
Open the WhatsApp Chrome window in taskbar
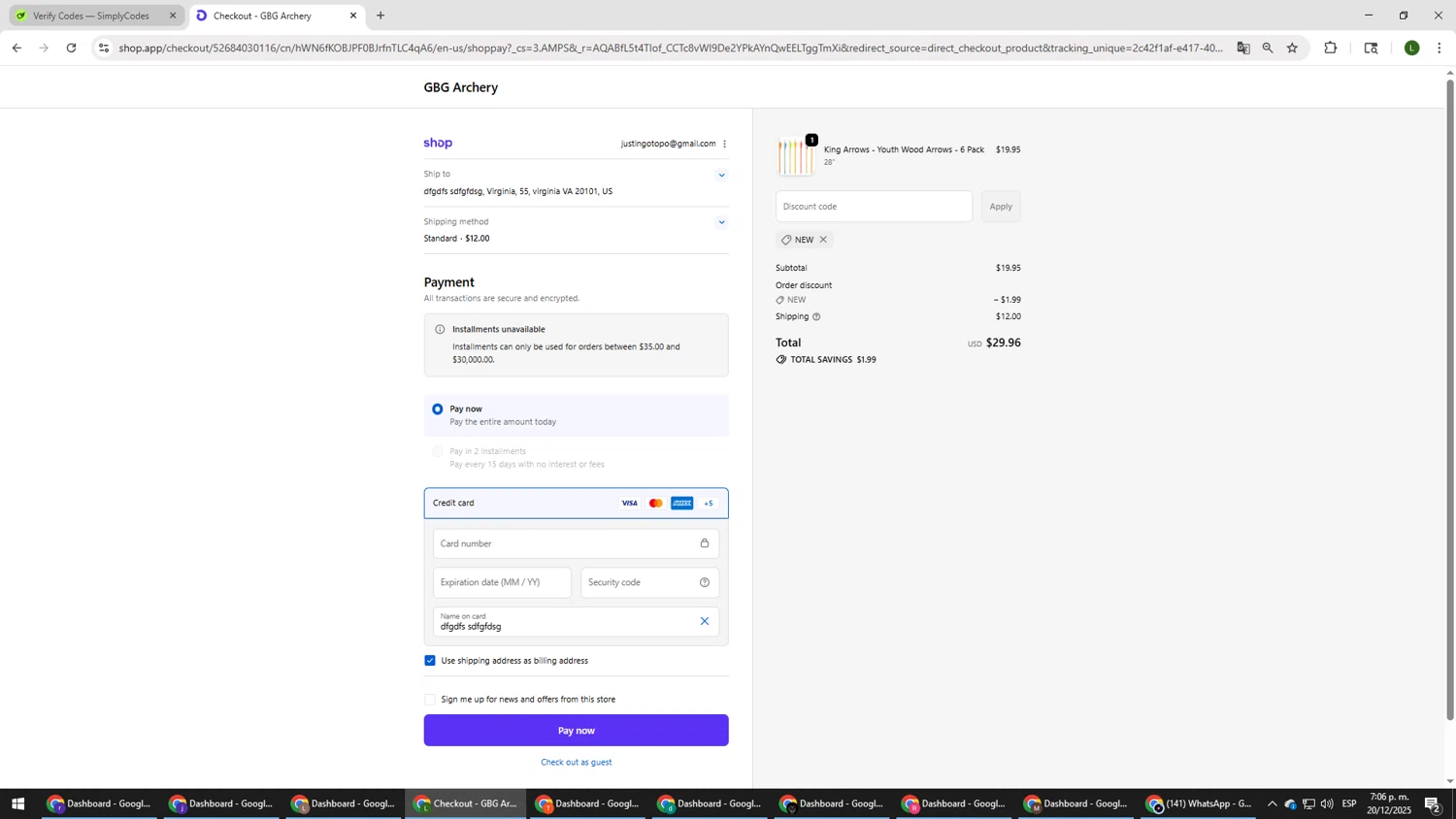point(1200,803)
